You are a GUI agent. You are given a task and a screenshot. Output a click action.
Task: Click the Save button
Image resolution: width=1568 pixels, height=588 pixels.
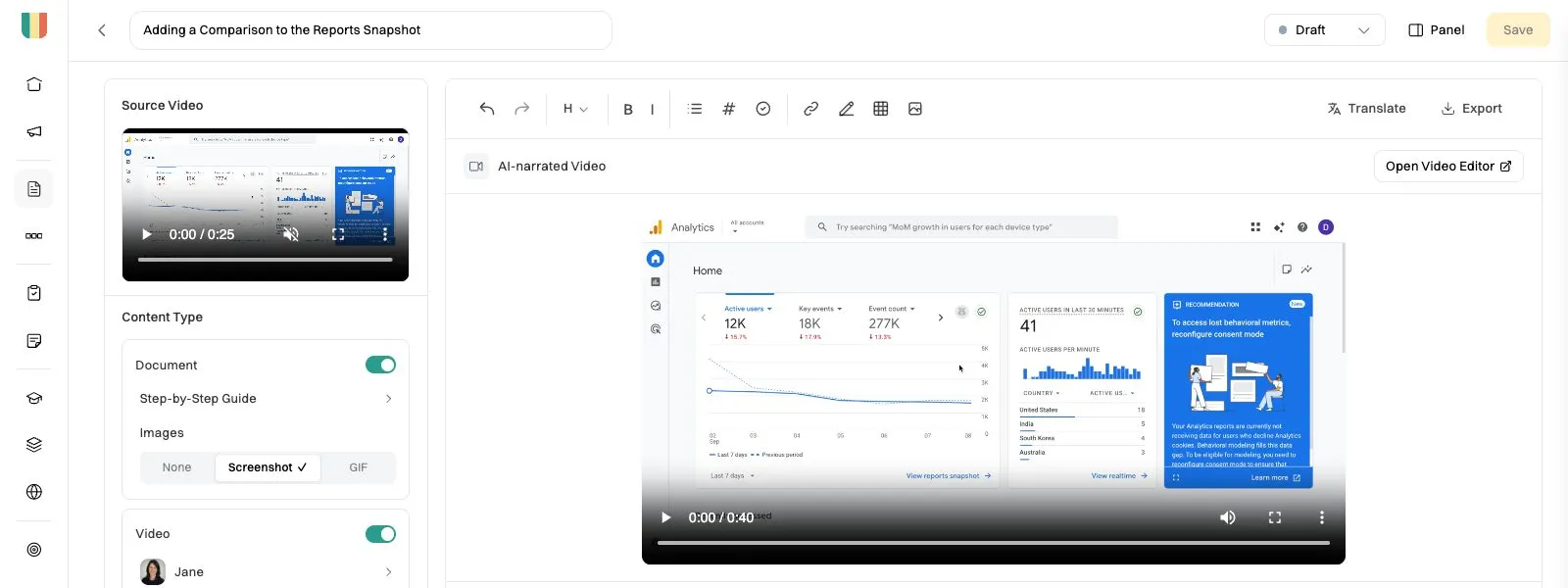tap(1518, 30)
